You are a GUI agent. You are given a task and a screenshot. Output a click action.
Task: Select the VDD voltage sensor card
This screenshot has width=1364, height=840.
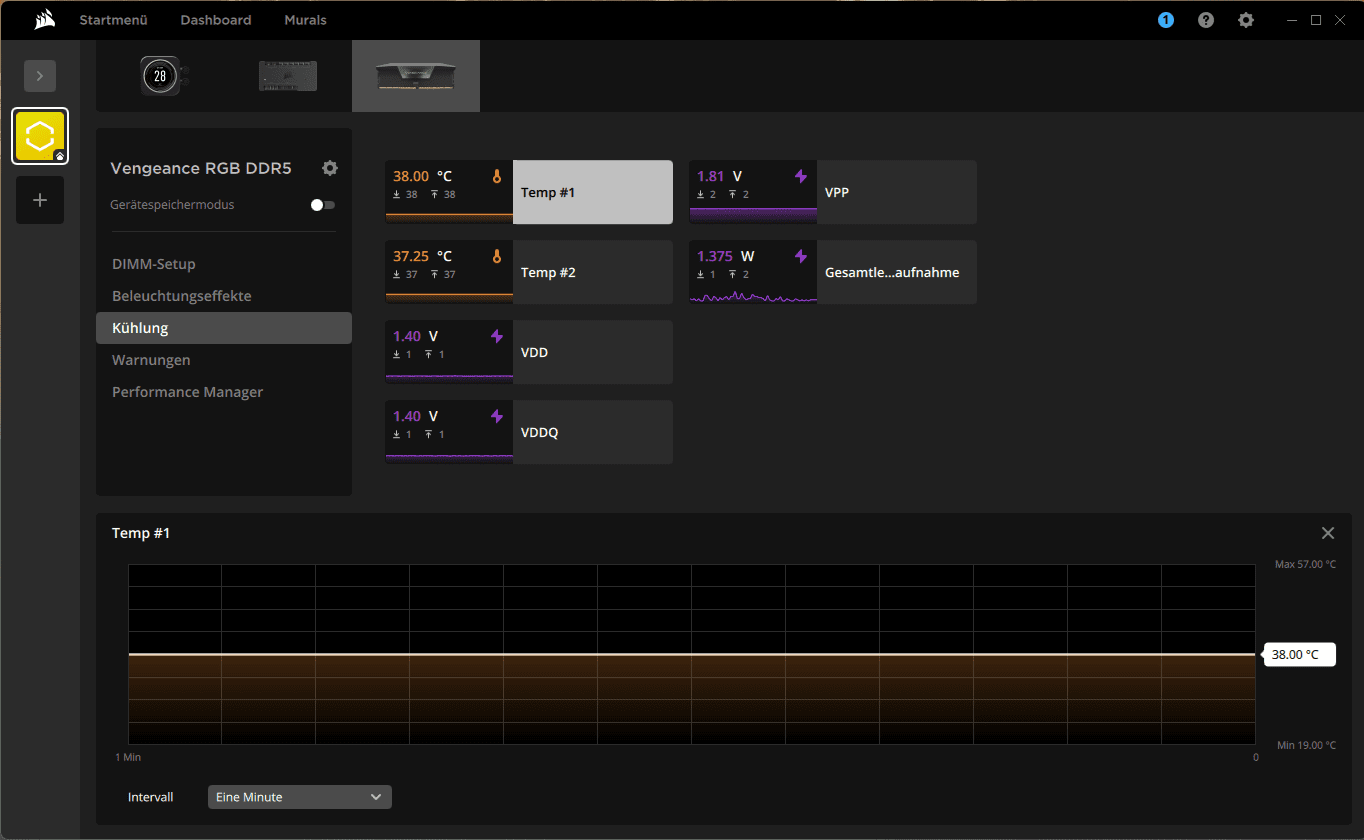pyautogui.click(x=529, y=352)
